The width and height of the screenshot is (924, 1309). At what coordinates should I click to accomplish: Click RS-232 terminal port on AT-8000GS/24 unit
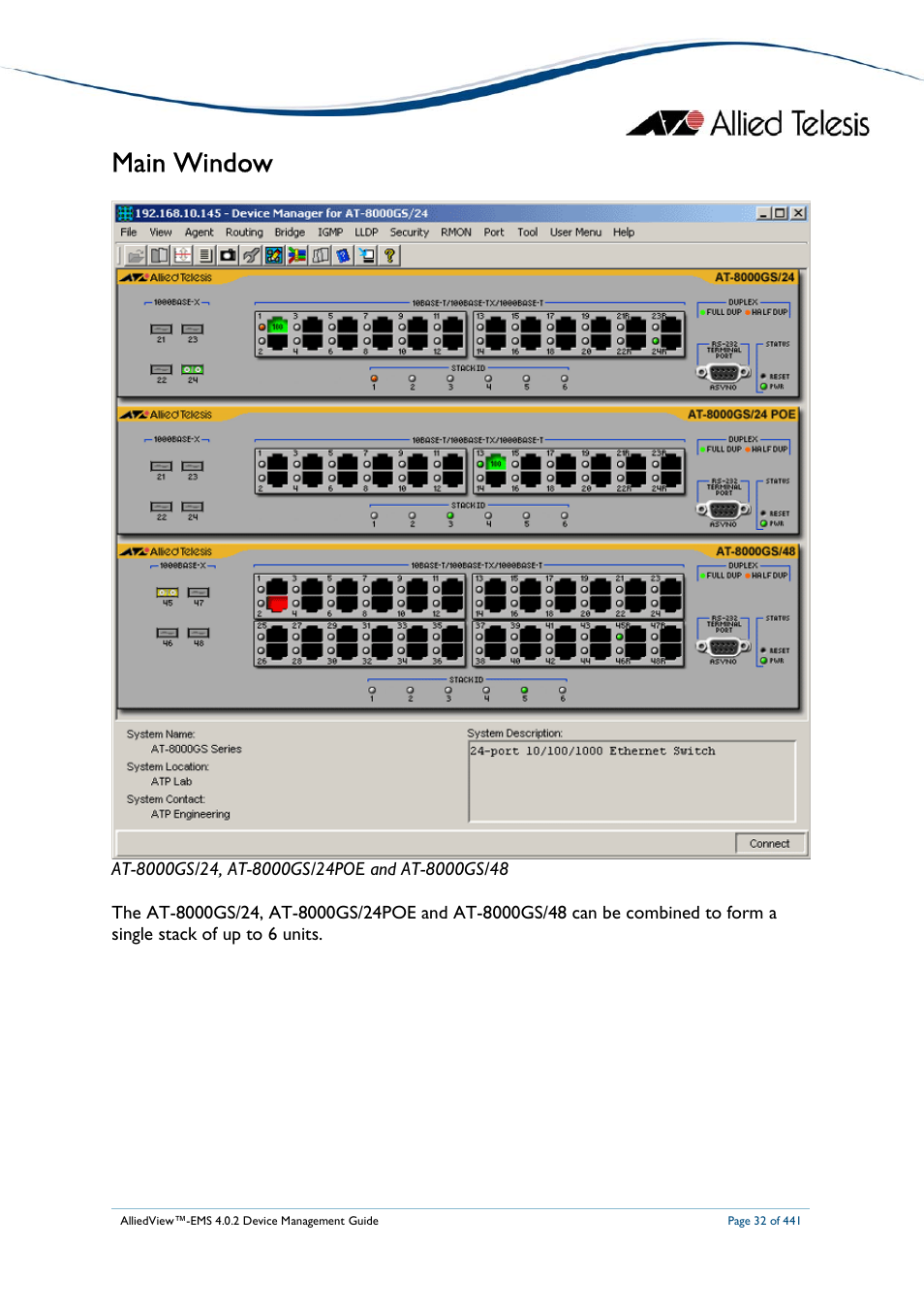coord(724,373)
